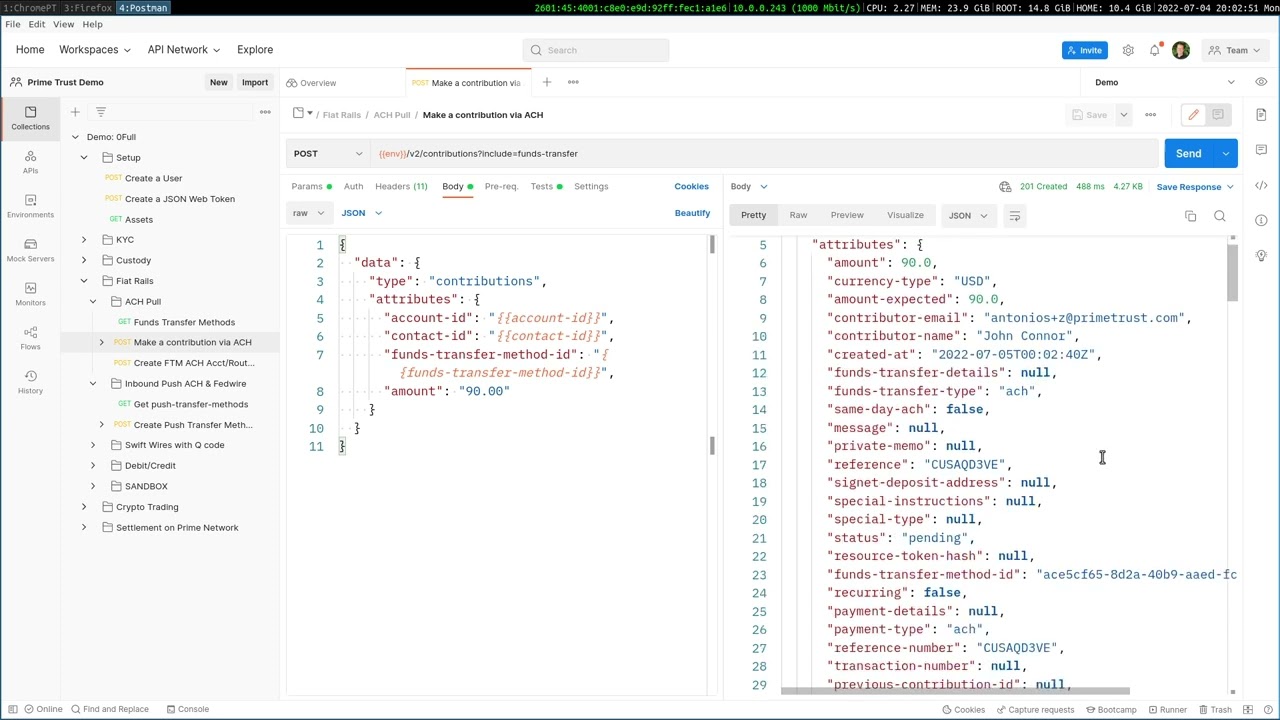Click the request URL input field
Image resolution: width=1280 pixels, height=720 pixels.
tap(764, 154)
